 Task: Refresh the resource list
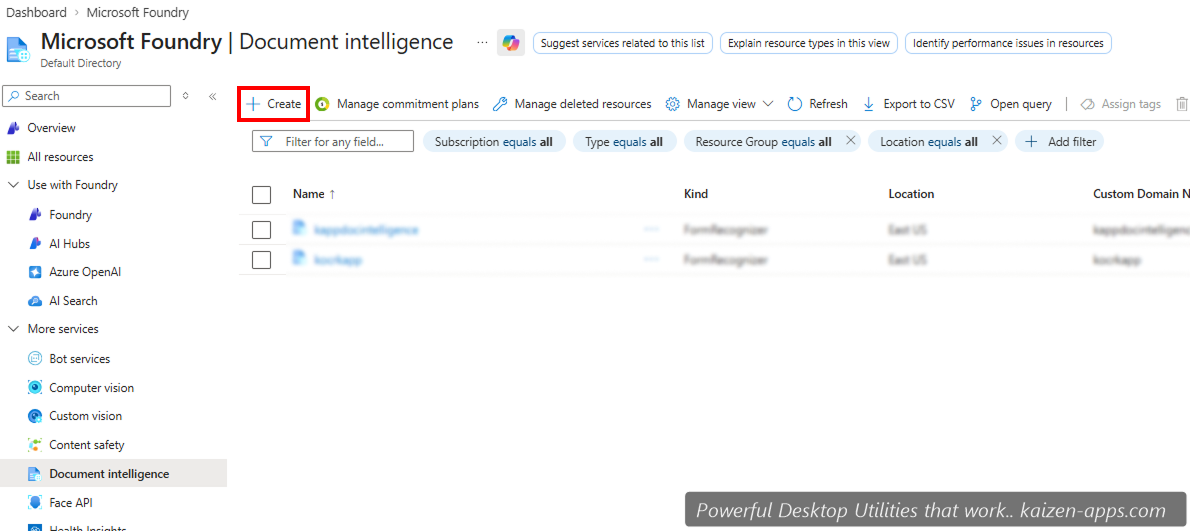pyautogui.click(x=817, y=104)
